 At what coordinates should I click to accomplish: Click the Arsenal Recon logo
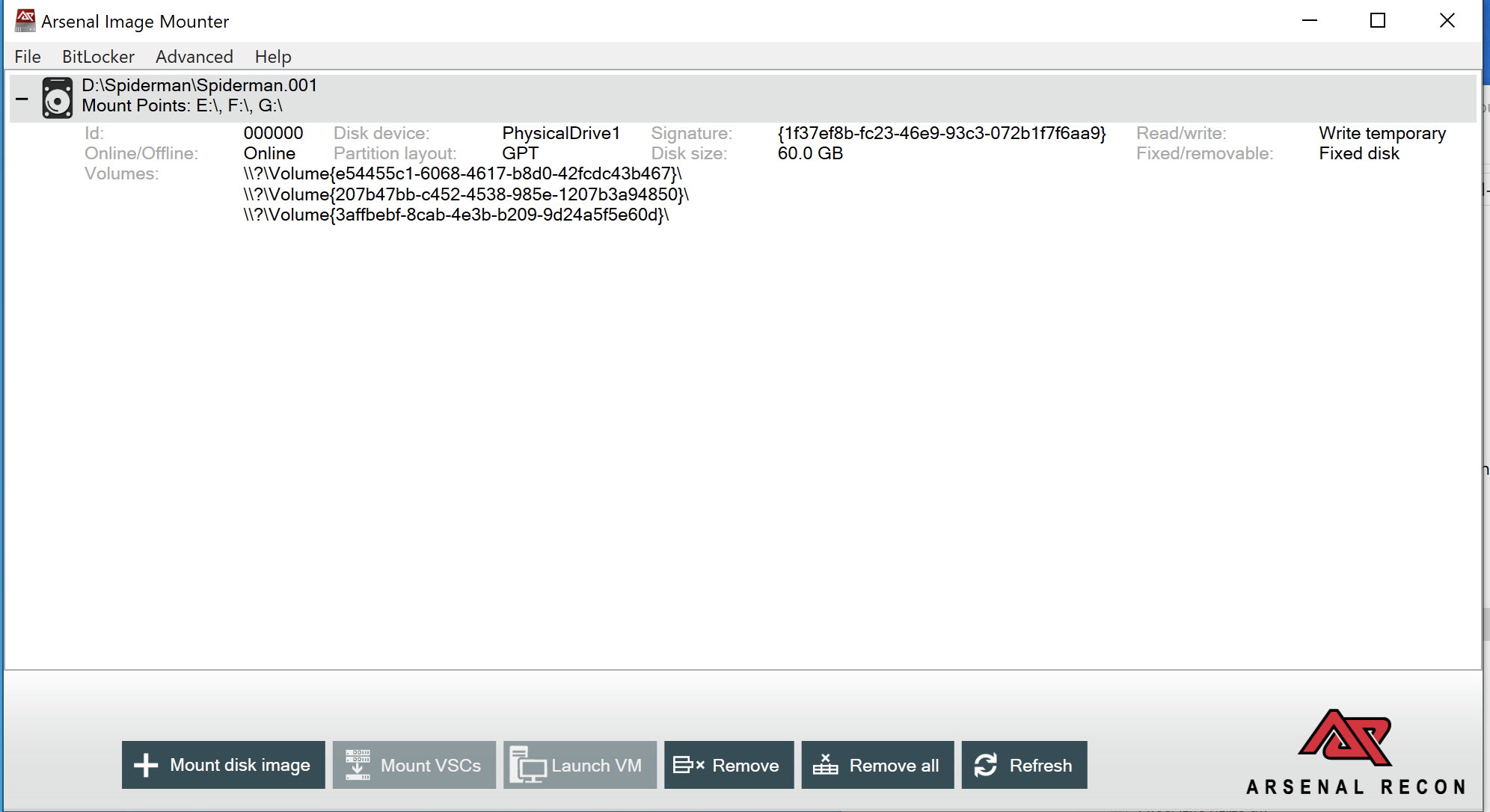coord(1355,751)
